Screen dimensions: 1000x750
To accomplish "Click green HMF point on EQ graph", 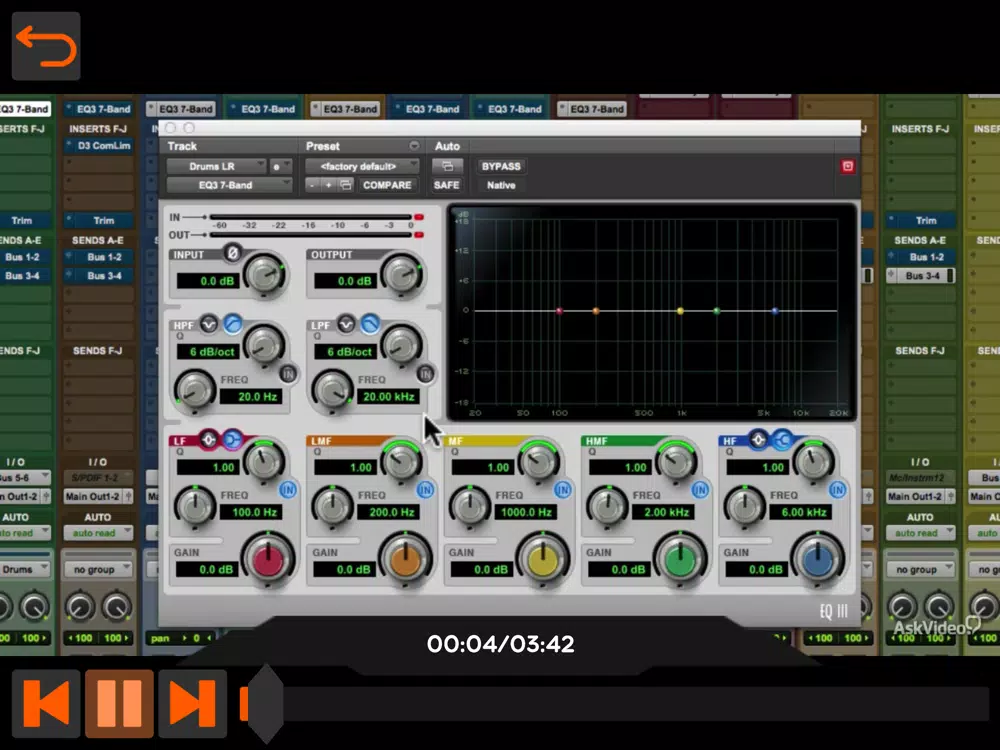I will [x=716, y=311].
